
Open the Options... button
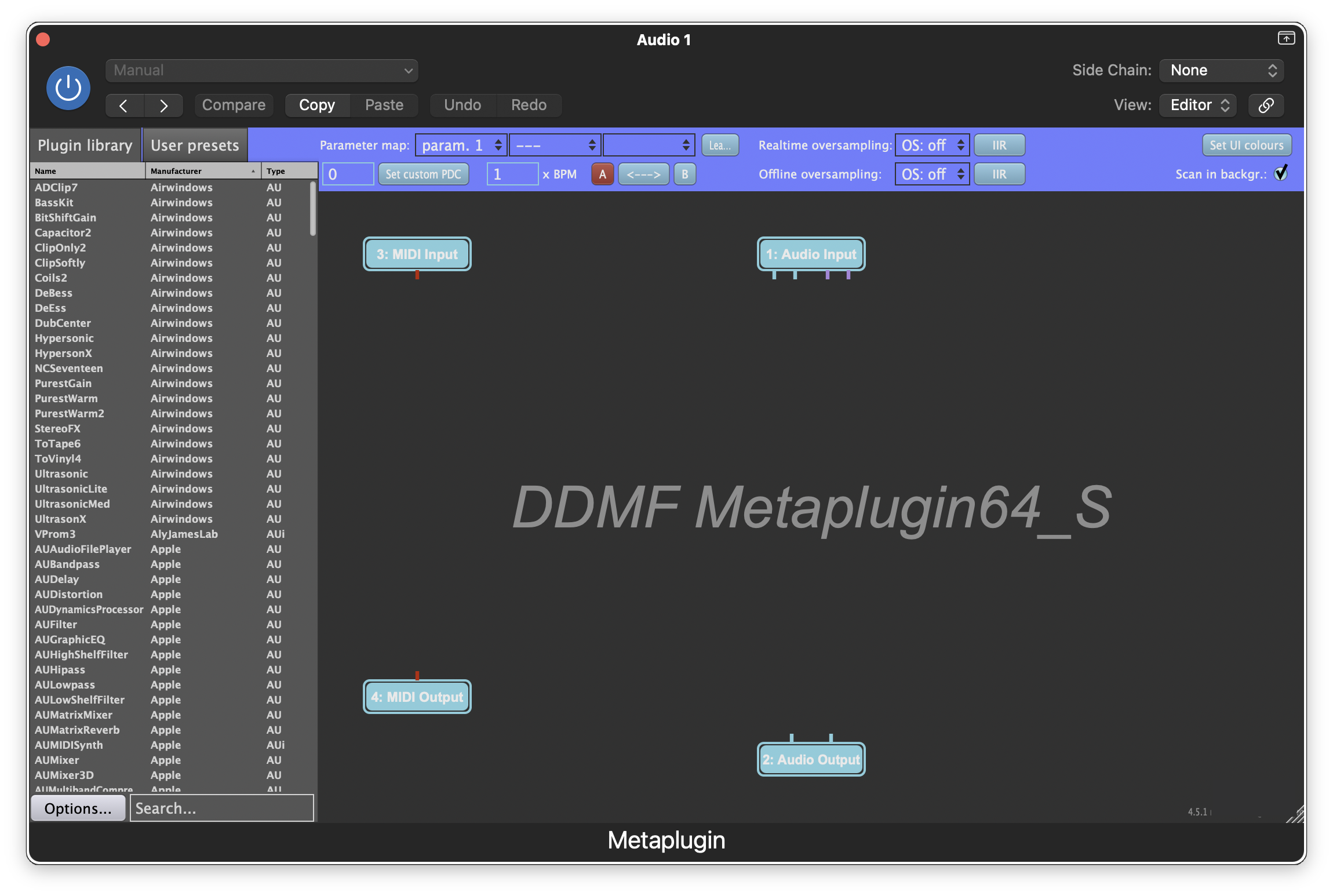point(78,808)
